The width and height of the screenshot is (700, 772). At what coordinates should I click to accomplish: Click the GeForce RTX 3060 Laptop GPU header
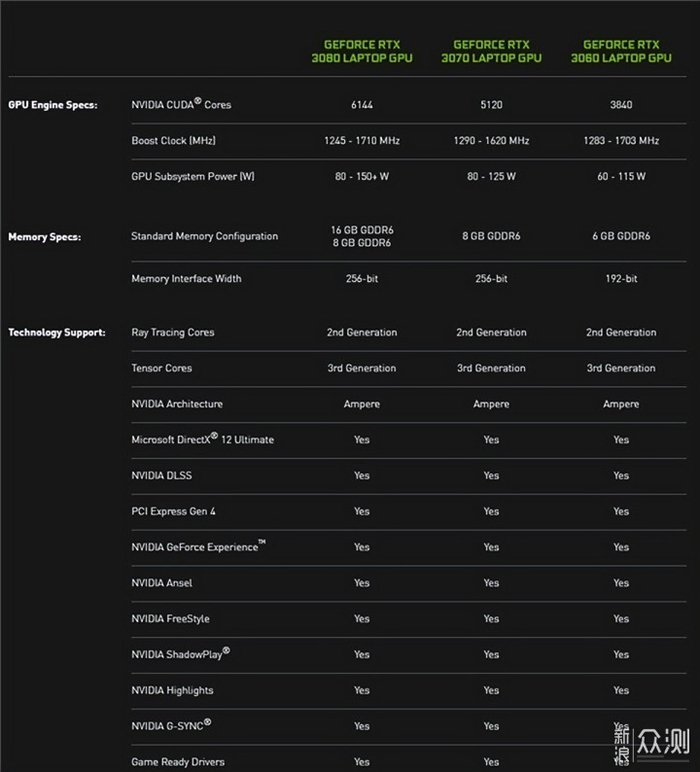(621, 51)
